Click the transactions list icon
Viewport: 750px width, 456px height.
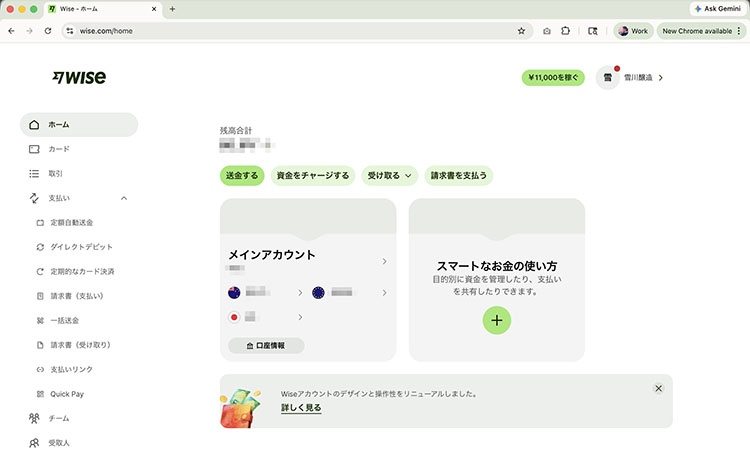point(34,173)
